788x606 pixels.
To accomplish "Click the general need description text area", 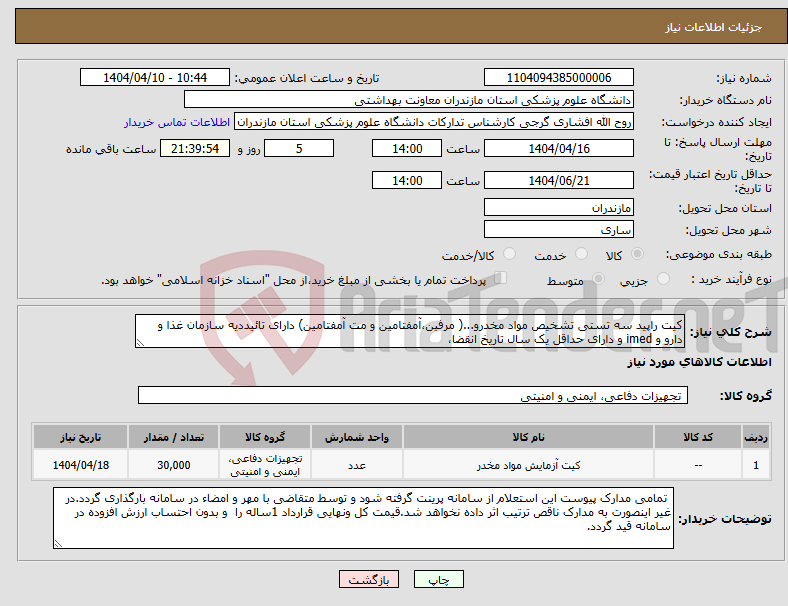I will pyautogui.click(x=410, y=331).
